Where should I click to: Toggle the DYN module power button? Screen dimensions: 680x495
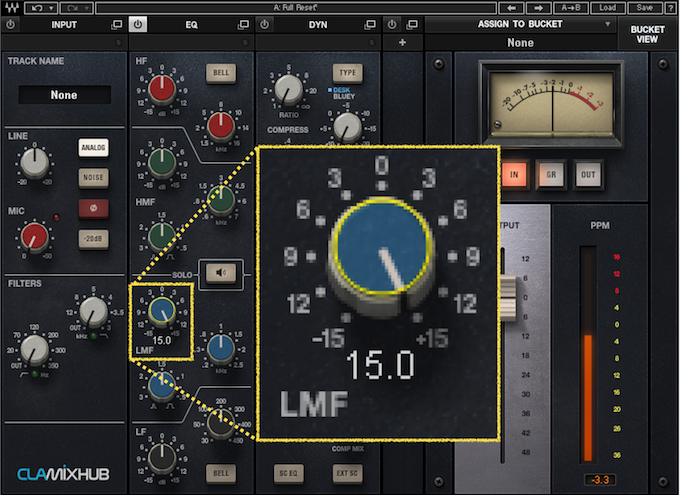click(265, 25)
